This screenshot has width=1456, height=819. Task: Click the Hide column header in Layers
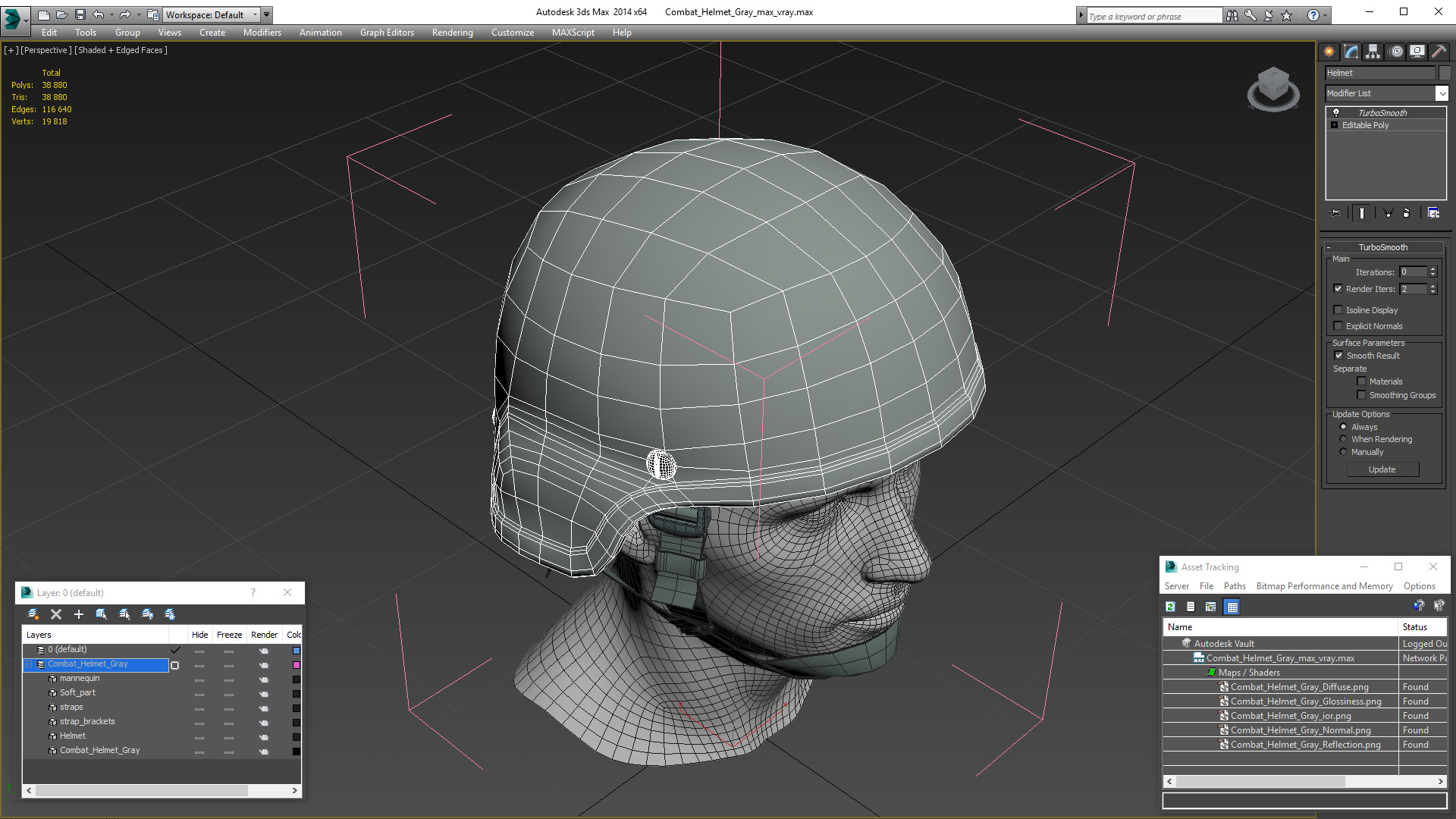pos(199,635)
